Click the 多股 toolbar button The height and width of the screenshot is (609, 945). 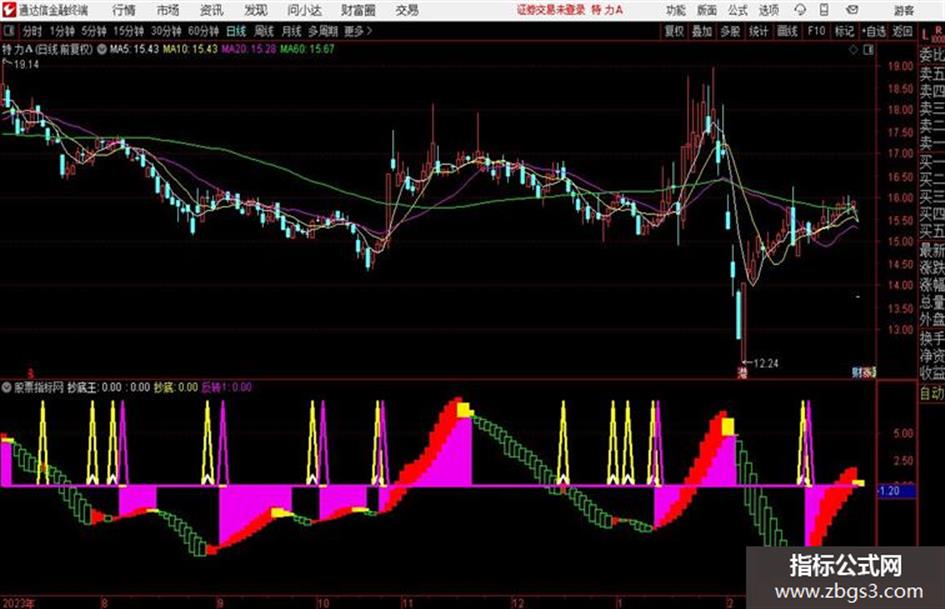pyautogui.click(x=730, y=31)
